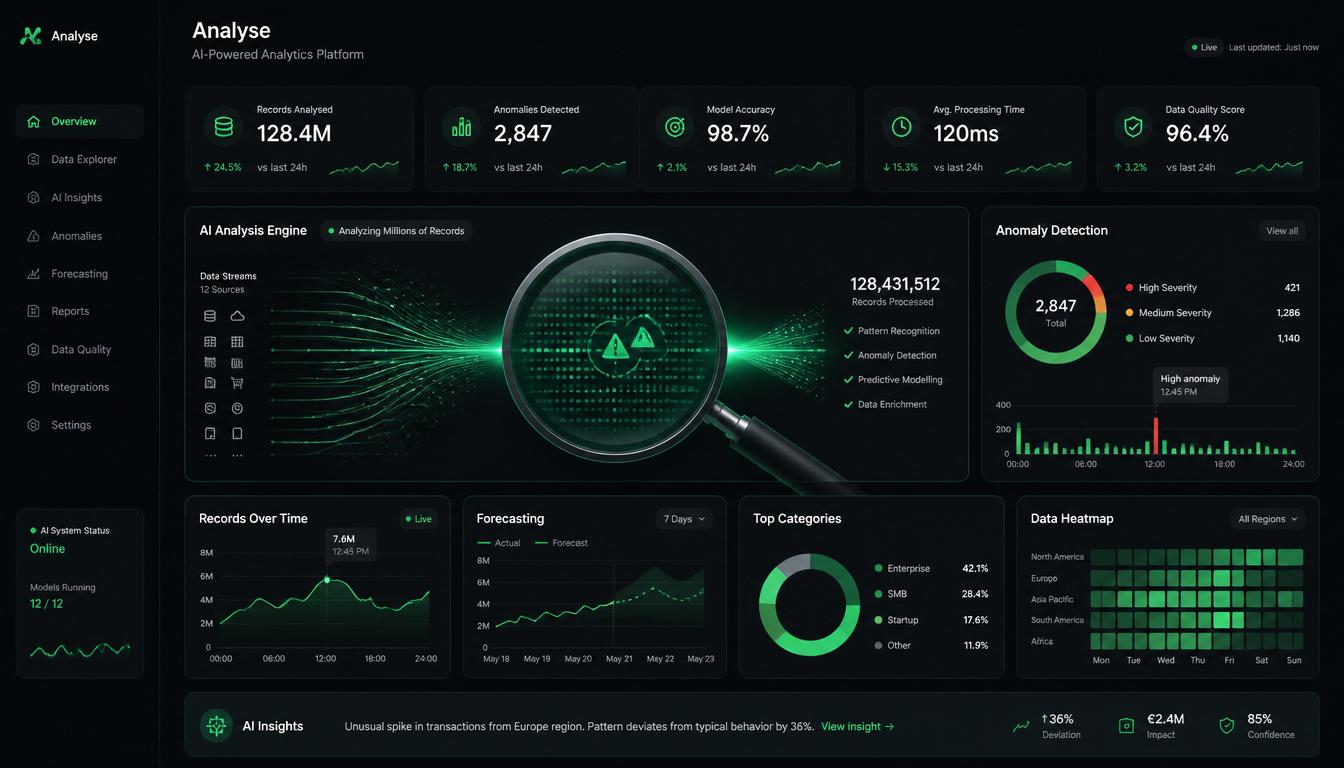Click the Confidence shield icon
Image resolution: width=1344 pixels, height=768 pixels.
[1227, 726]
